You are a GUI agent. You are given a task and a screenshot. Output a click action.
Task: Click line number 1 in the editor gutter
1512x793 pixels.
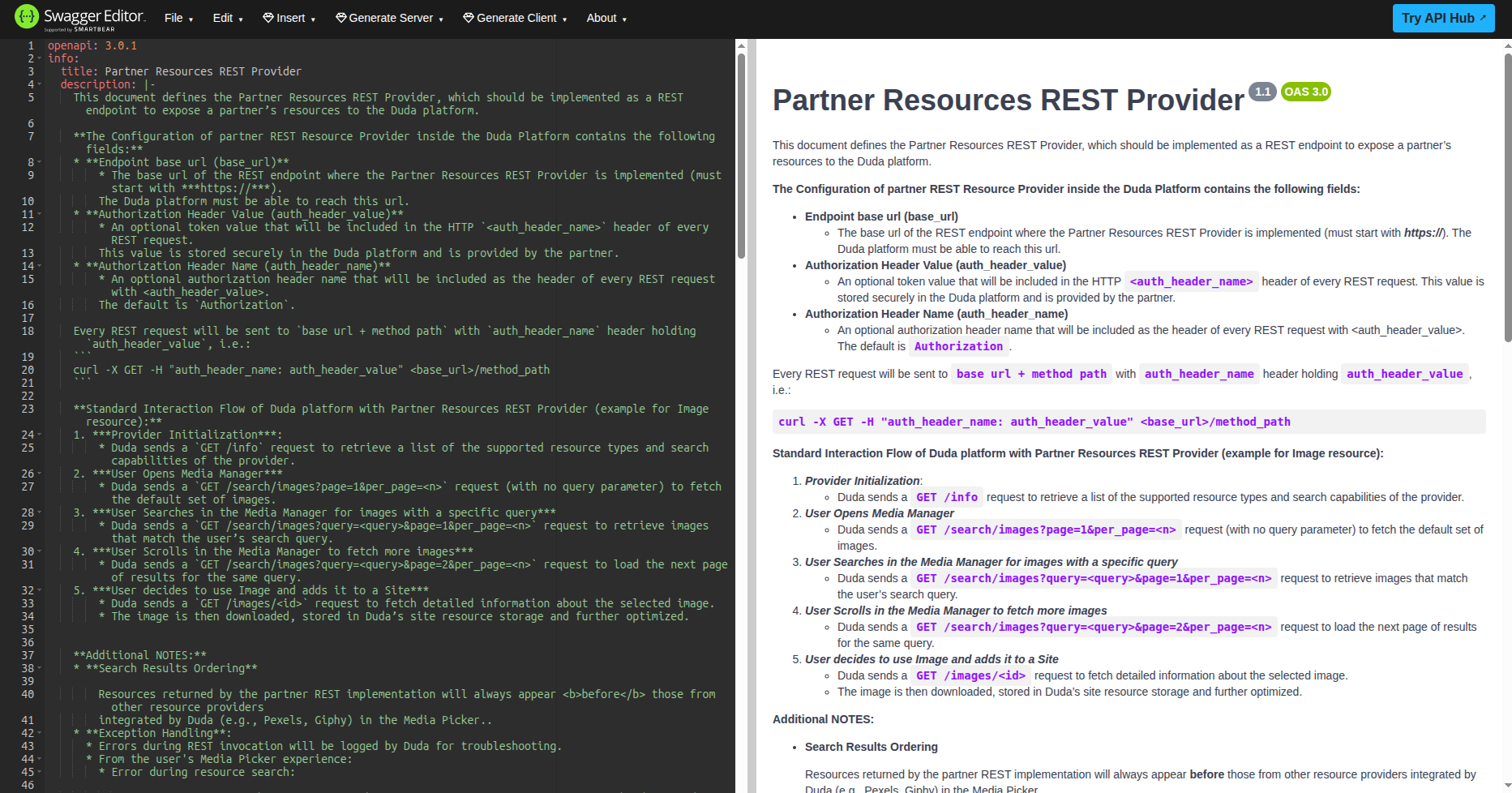click(x=31, y=46)
